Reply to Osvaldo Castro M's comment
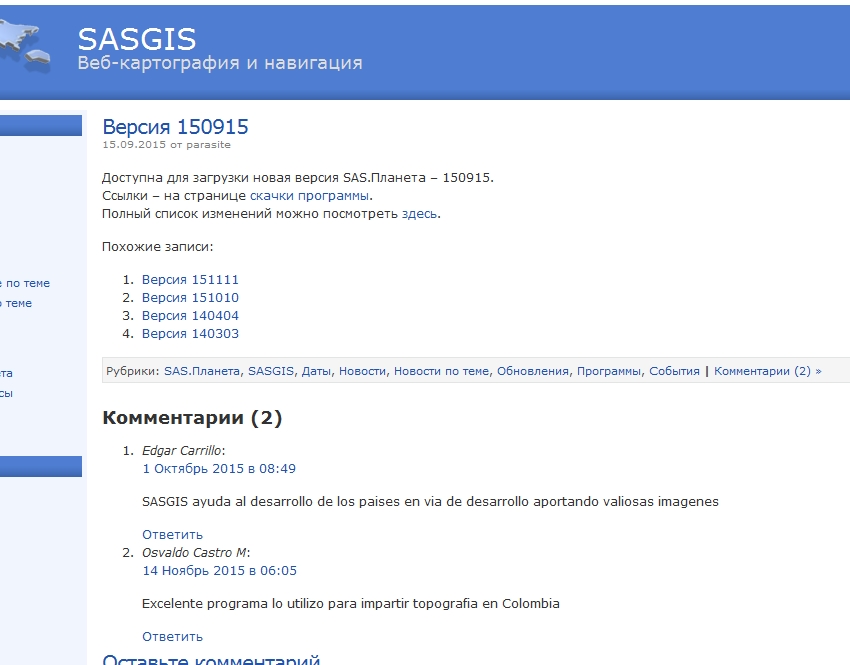The width and height of the screenshot is (850, 665). (x=172, y=637)
